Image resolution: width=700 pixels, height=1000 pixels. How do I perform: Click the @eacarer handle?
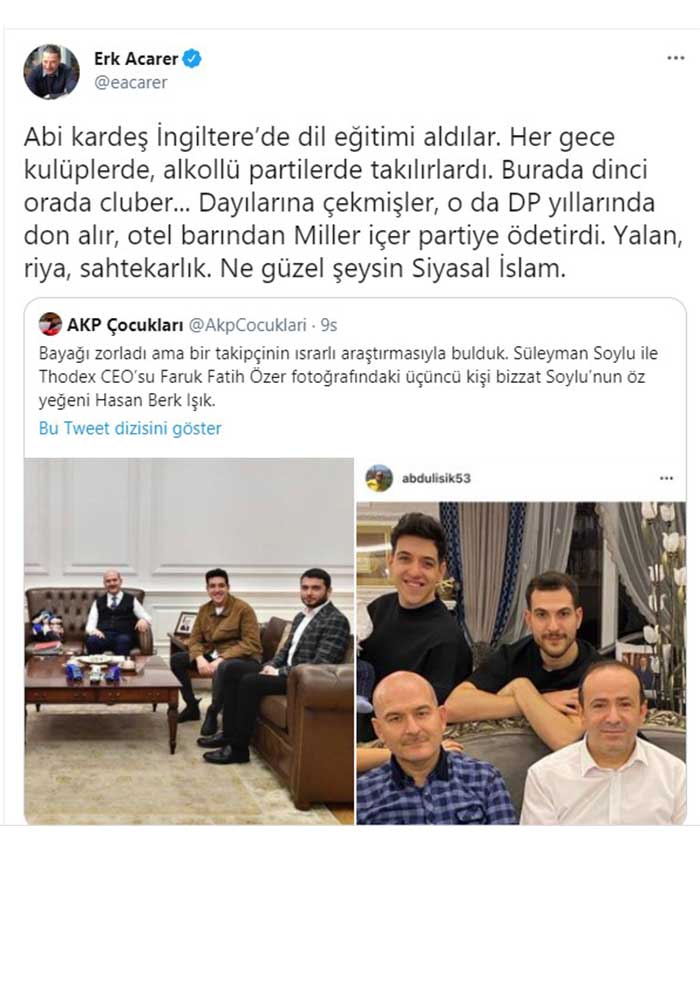tap(131, 82)
